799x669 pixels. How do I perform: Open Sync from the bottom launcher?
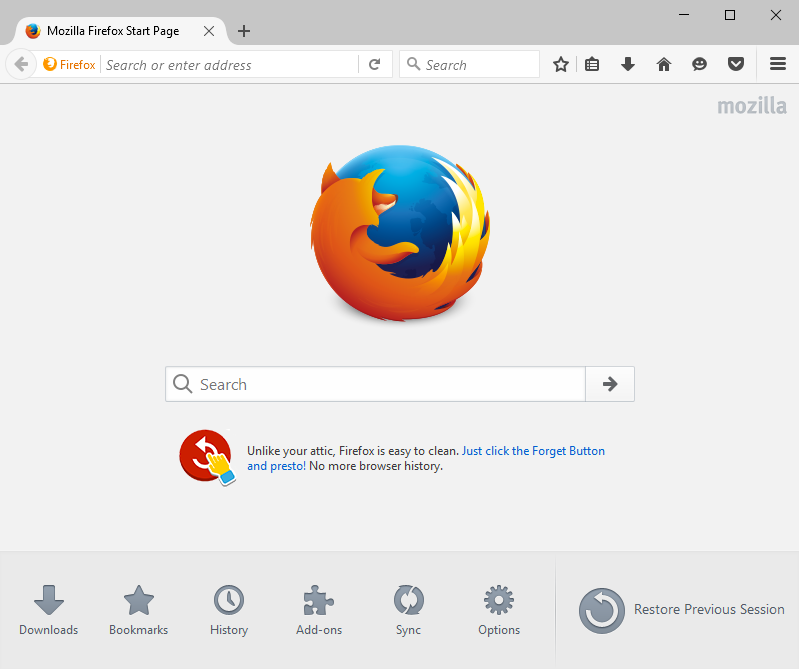(x=408, y=610)
